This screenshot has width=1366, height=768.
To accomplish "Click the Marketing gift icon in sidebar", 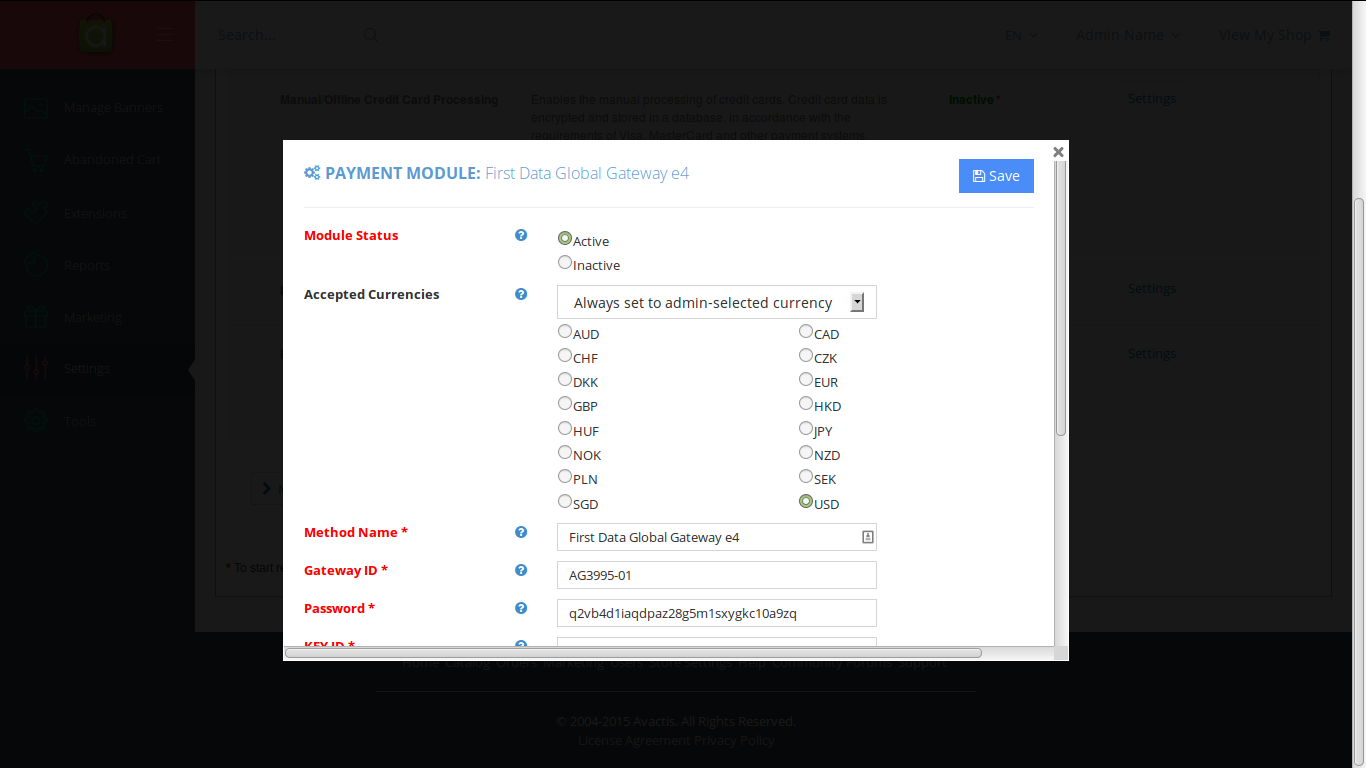I will [36, 317].
